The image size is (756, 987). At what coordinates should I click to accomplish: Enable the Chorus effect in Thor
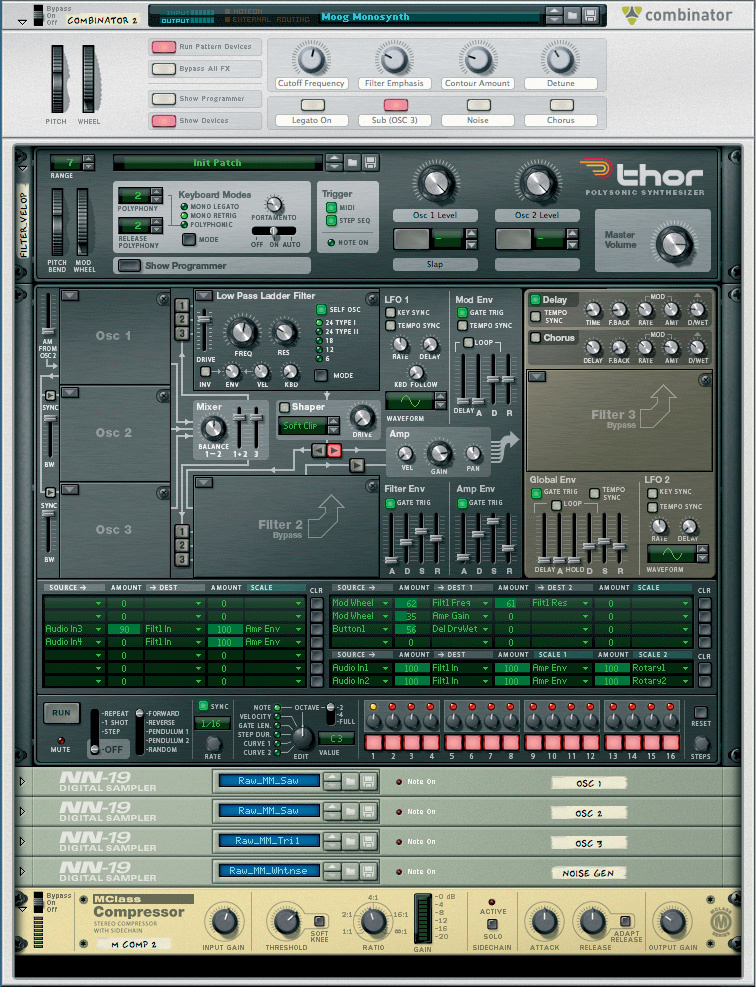pos(535,338)
